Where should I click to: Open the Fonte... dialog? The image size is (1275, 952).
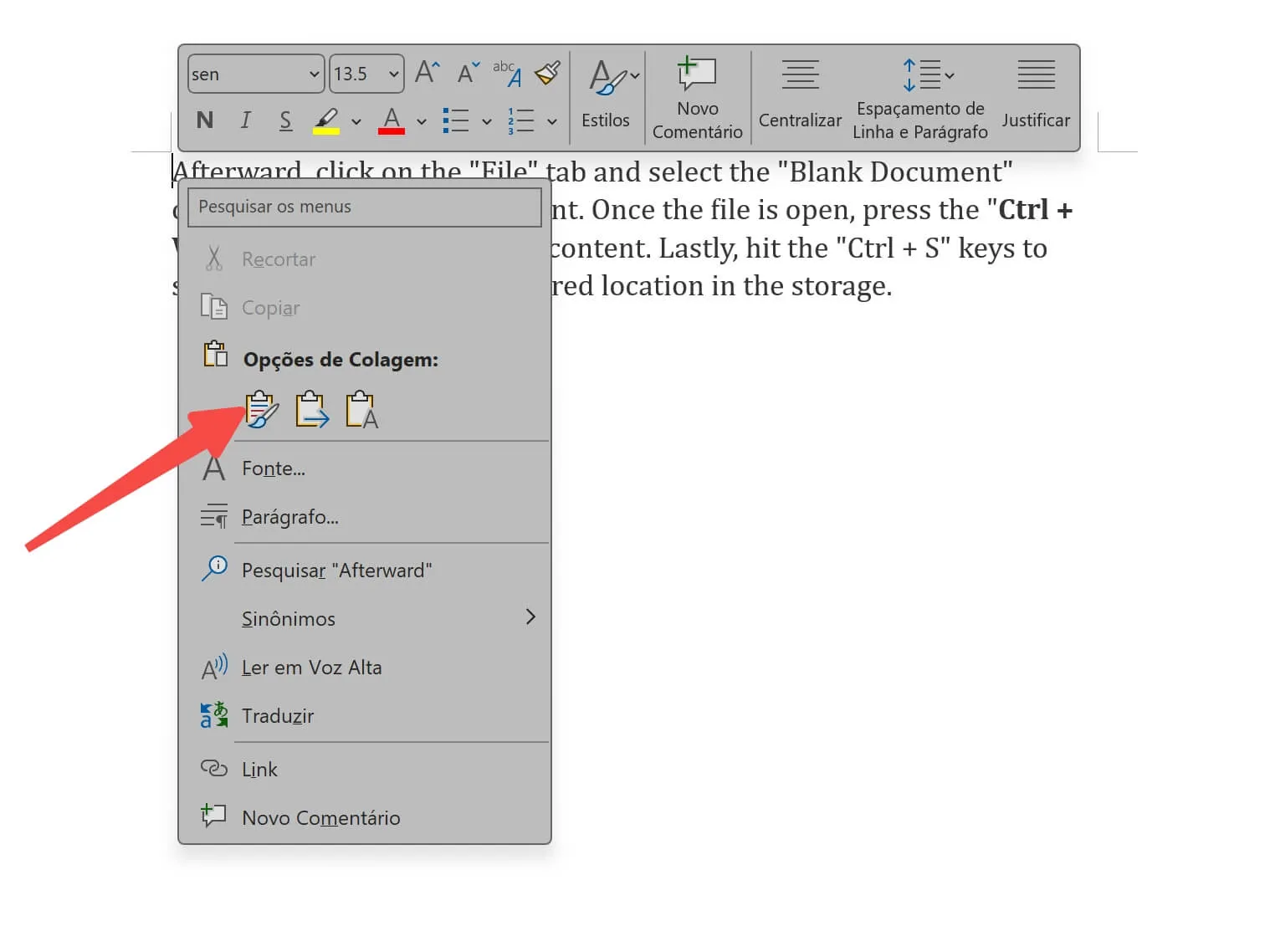click(x=365, y=468)
